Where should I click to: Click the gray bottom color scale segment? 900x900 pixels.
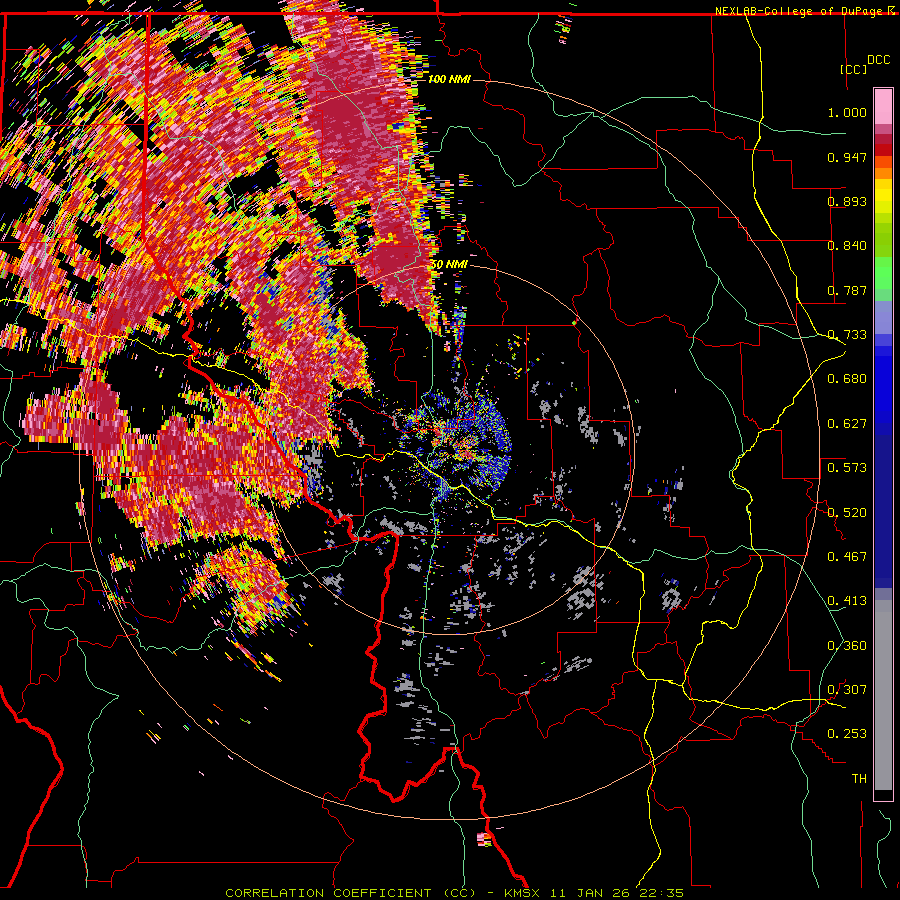(883, 695)
